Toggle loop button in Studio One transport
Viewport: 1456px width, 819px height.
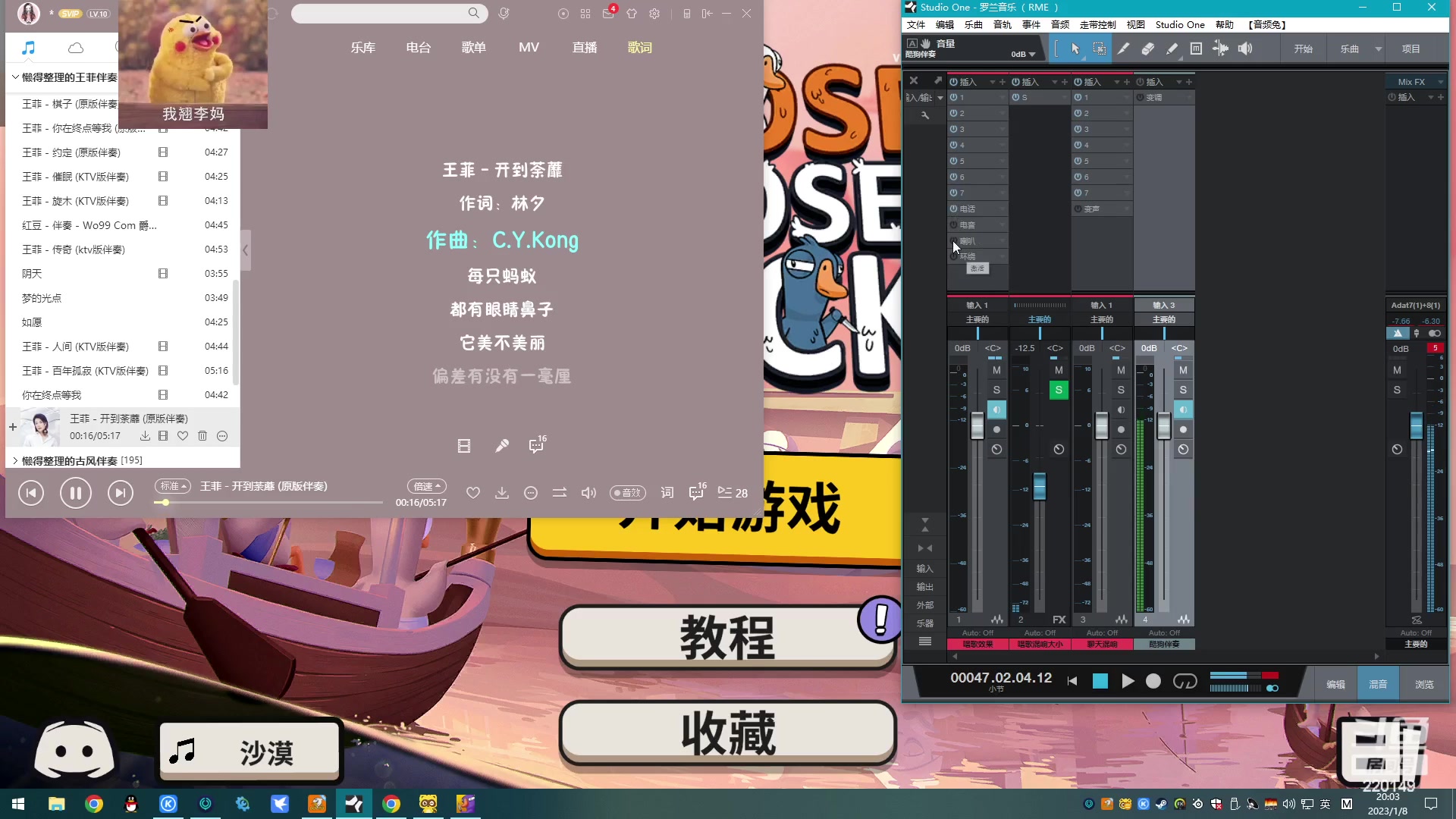tap(1185, 681)
